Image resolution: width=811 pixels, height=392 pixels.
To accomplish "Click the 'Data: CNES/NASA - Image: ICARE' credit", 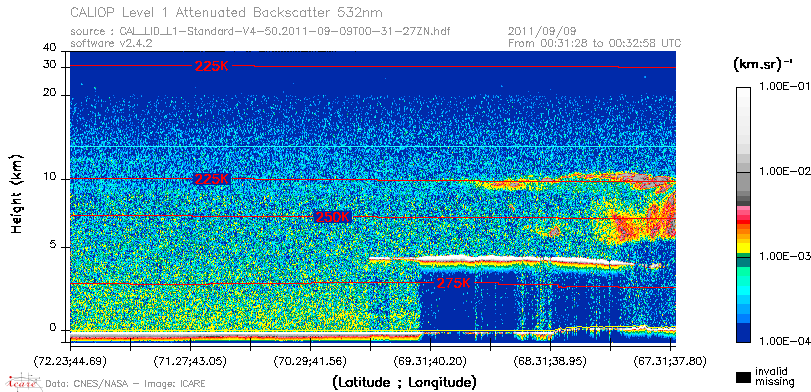I will pos(126,384).
